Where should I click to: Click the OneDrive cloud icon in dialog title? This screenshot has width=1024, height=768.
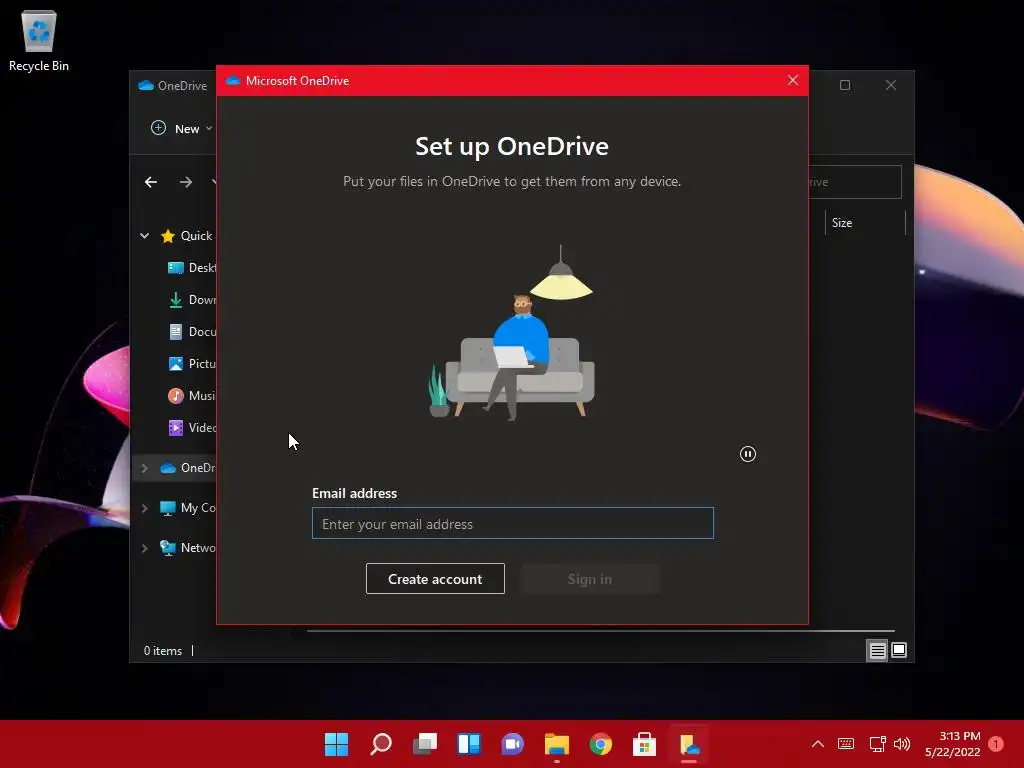(x=233, y=81)
